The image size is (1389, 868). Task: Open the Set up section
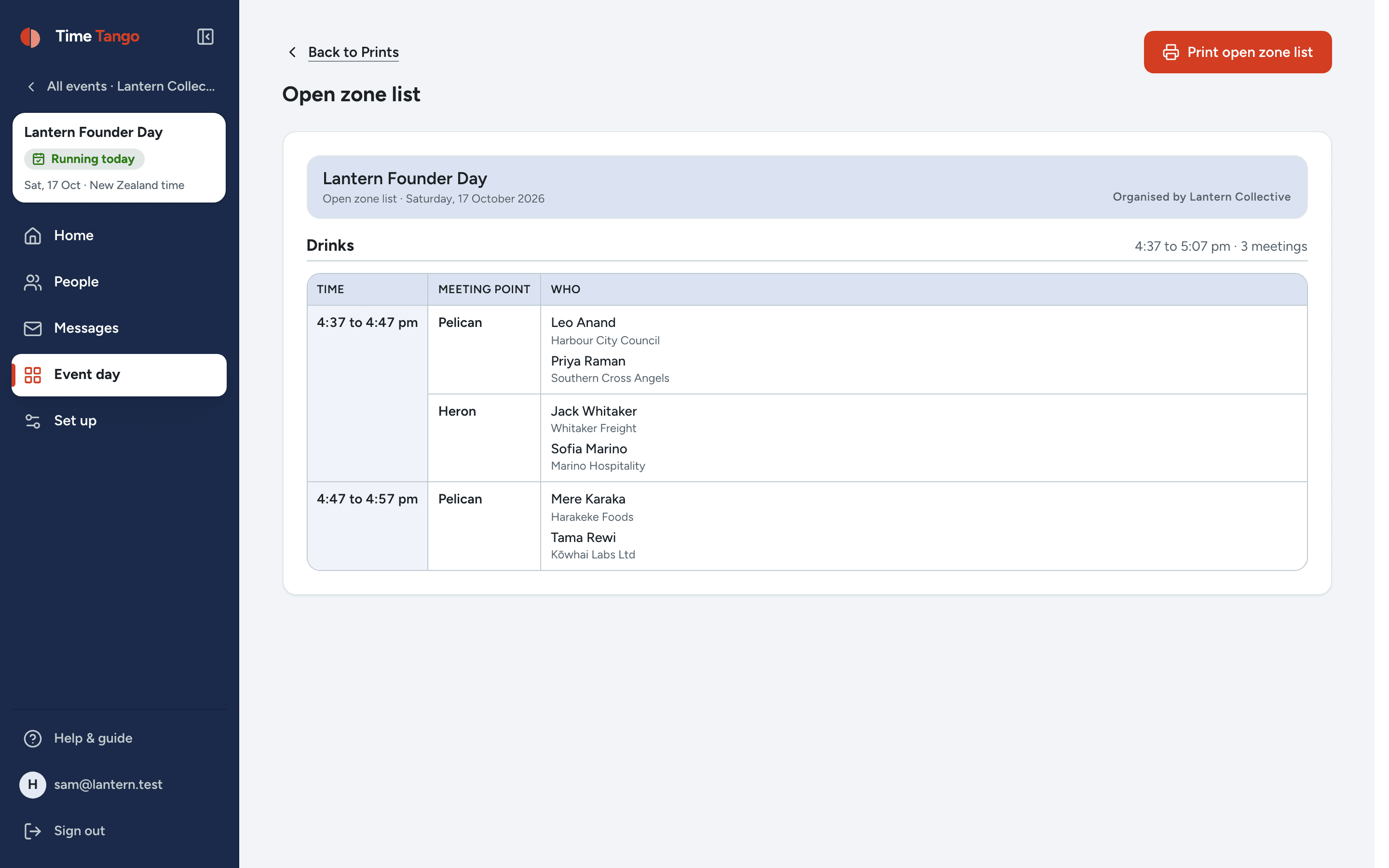pyautogui.click(x=119, y=421)
